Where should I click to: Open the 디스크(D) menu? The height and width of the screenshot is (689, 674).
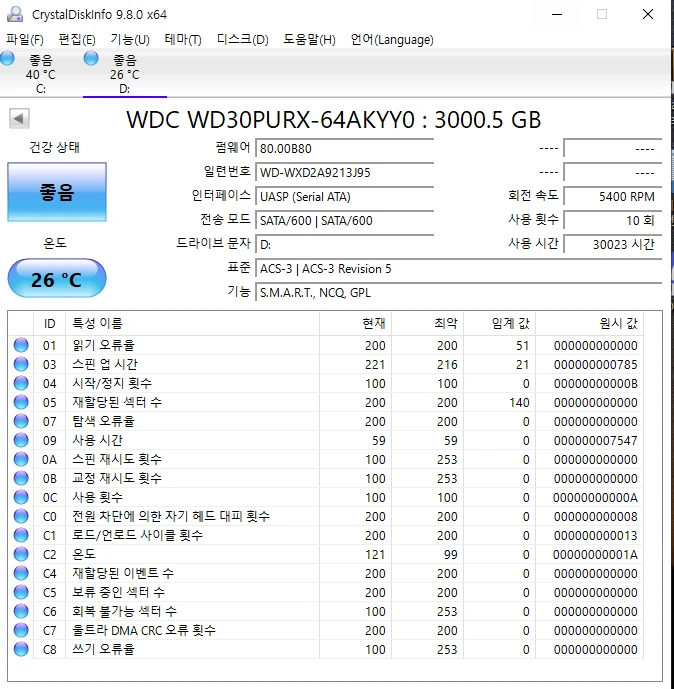pyautogui.click(x=243, y=40)
